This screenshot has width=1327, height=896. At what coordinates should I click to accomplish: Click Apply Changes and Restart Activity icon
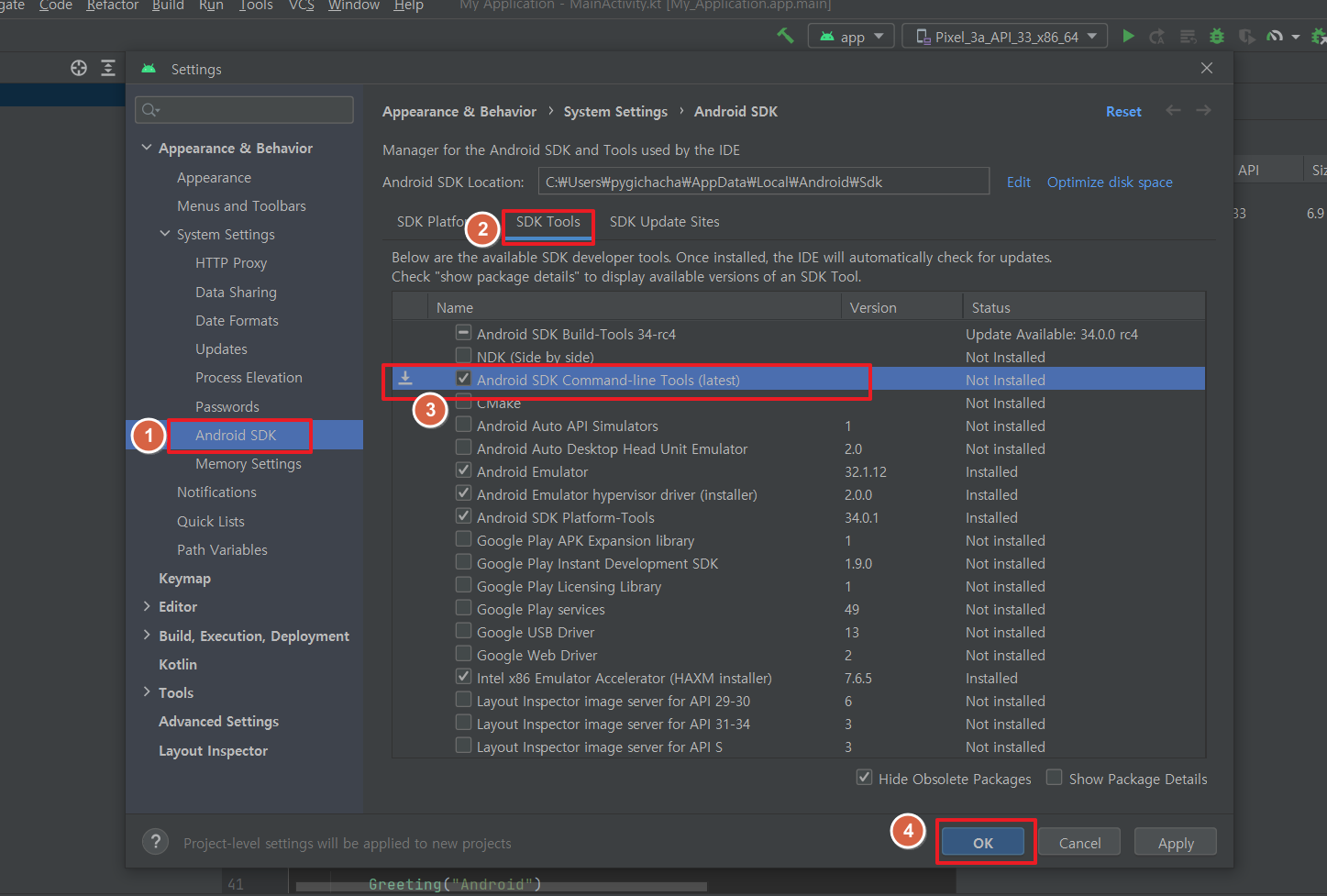[x=1157, y=37]
